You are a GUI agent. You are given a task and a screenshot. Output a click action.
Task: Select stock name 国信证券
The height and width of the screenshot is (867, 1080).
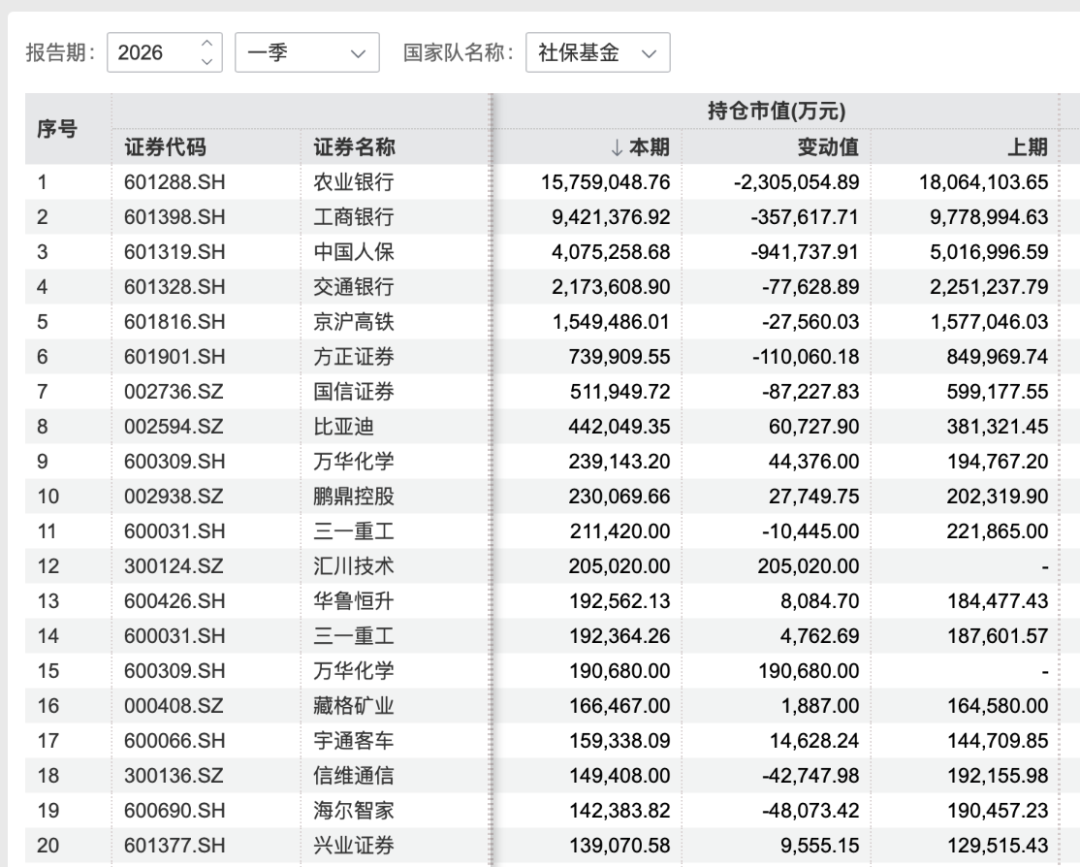pos(354,391)
